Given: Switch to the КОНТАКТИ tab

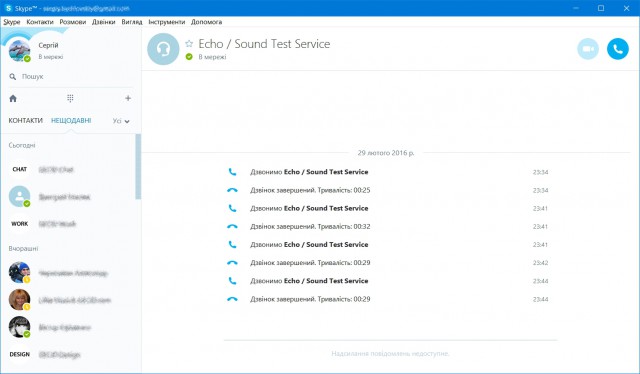Looking at the screenshot, I should pyautogui.click(x=25, y=120).
